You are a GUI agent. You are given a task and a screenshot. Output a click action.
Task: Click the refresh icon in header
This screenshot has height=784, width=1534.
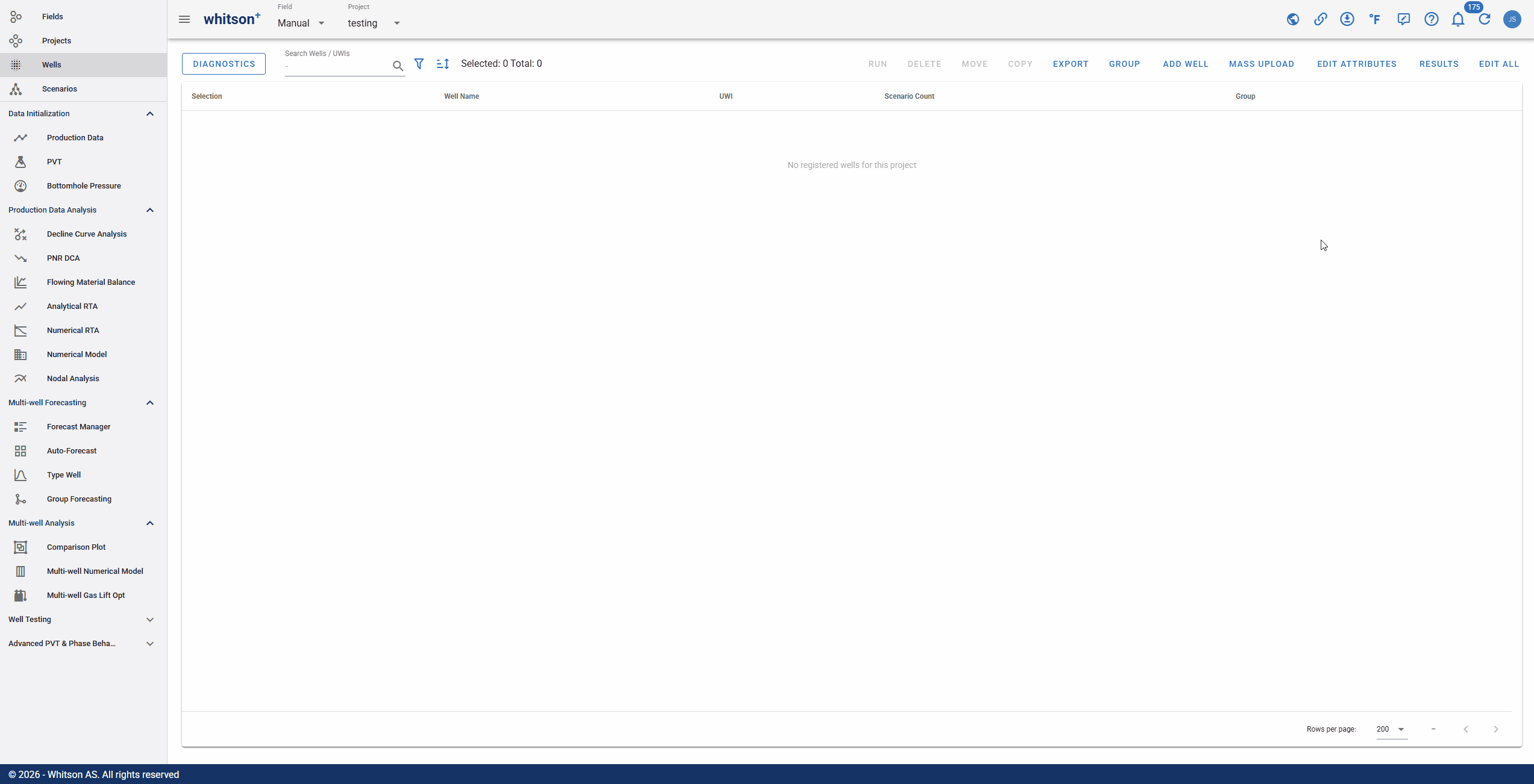pos(1485,19)
